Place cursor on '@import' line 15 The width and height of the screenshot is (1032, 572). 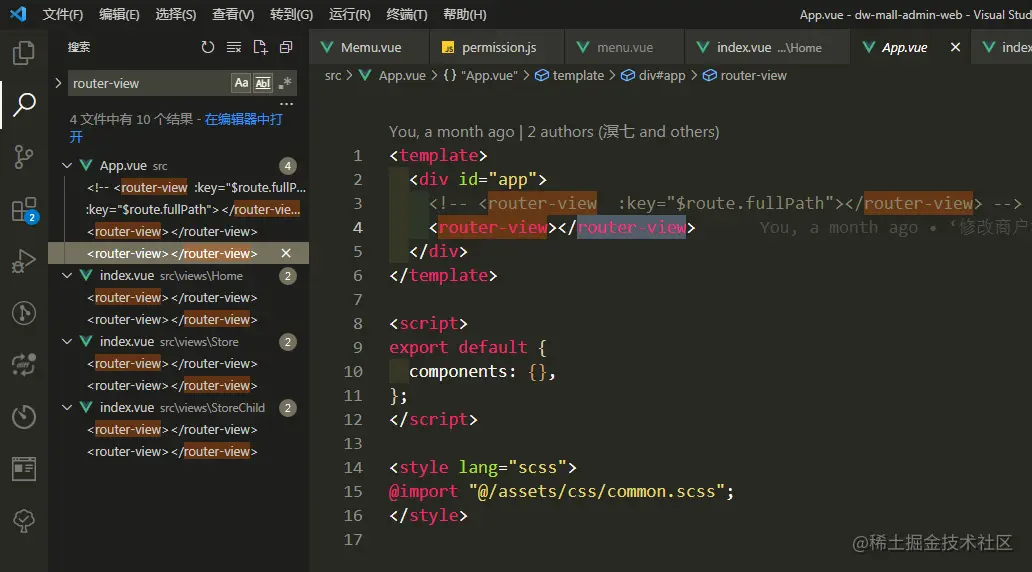(x=561, y=492)
